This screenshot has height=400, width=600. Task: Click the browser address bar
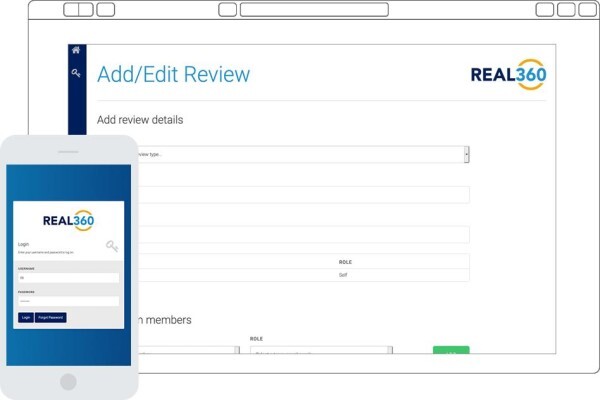[314, 10]
